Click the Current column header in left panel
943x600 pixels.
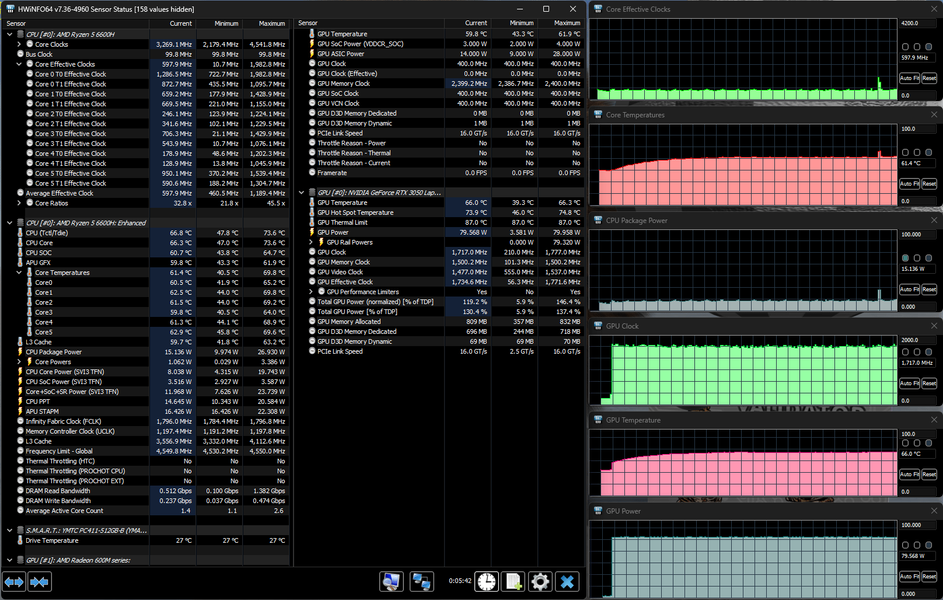tap(180, 22)
